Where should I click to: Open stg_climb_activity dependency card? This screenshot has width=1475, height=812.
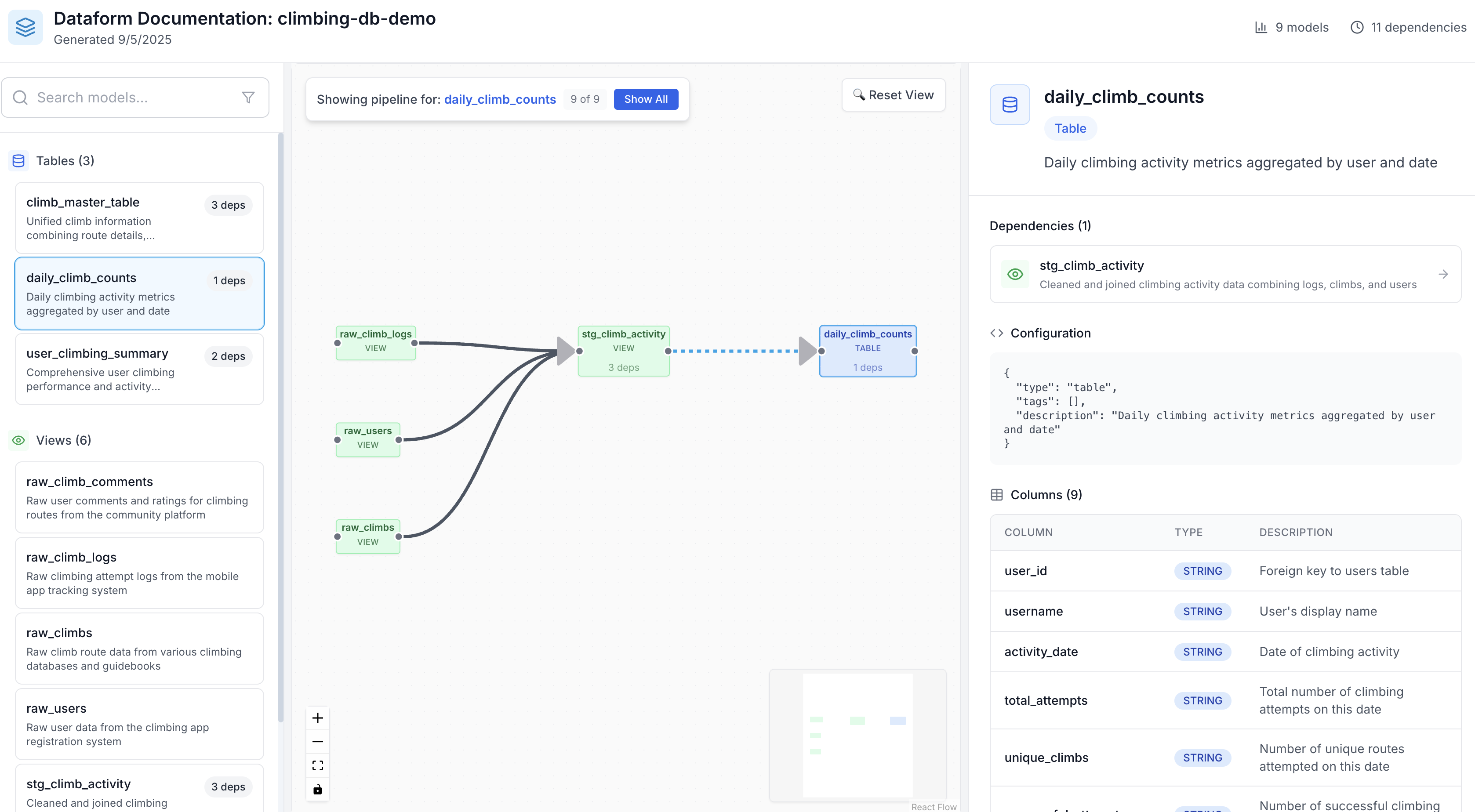pos(1225,274)
